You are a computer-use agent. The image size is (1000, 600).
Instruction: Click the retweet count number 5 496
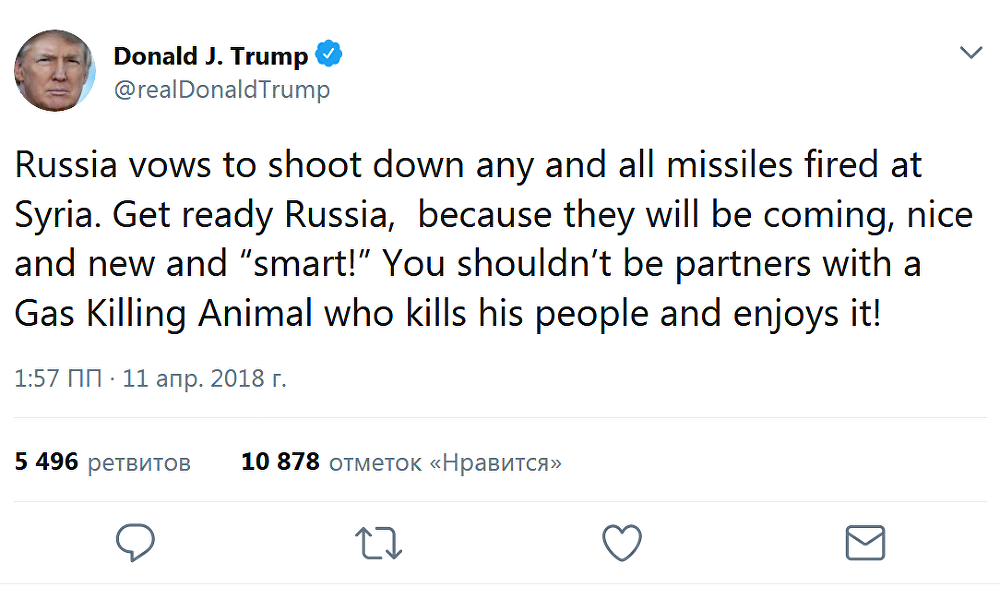(46, 462)
